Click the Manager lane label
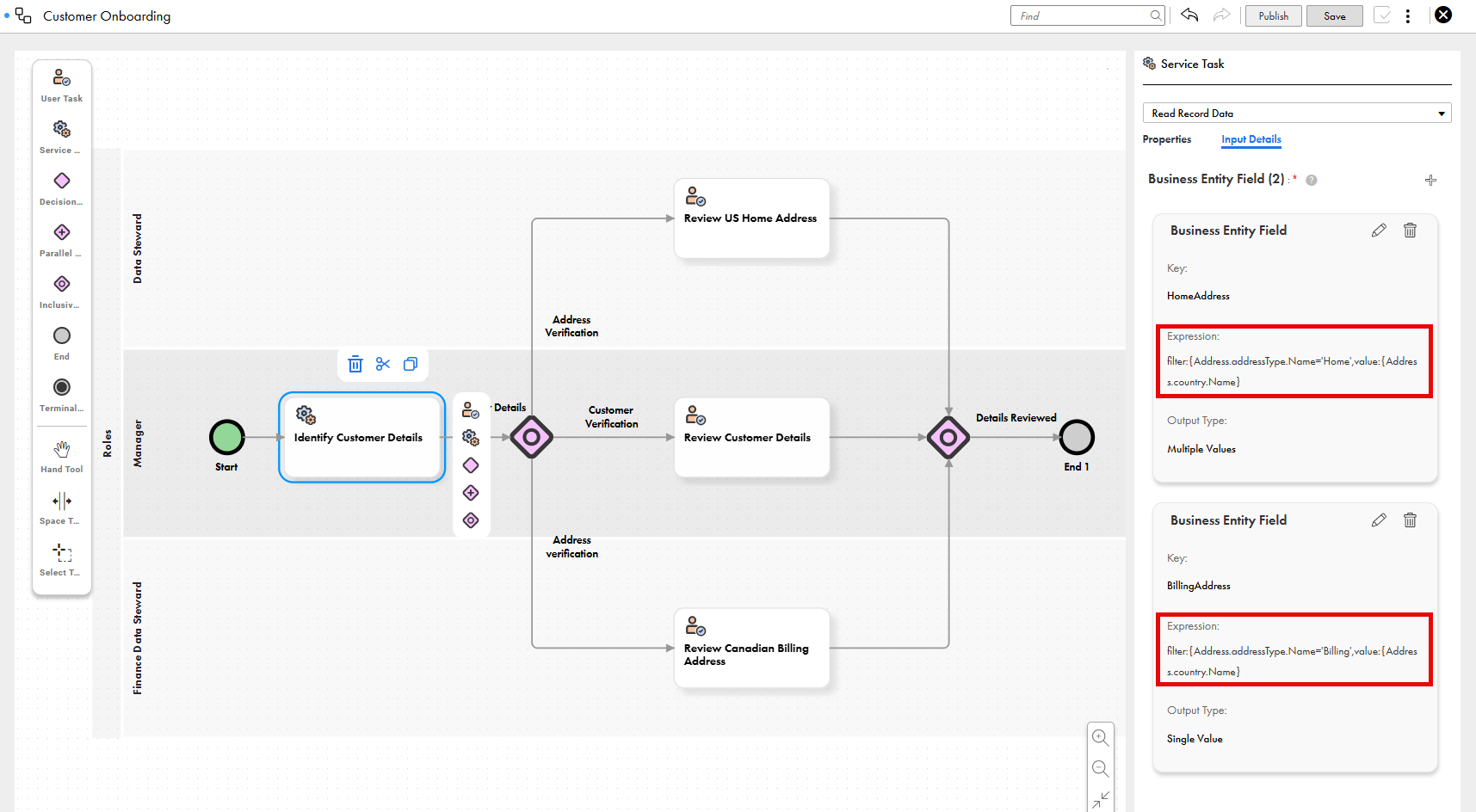This screenshot has width=1476, height=812. point(138,443)
